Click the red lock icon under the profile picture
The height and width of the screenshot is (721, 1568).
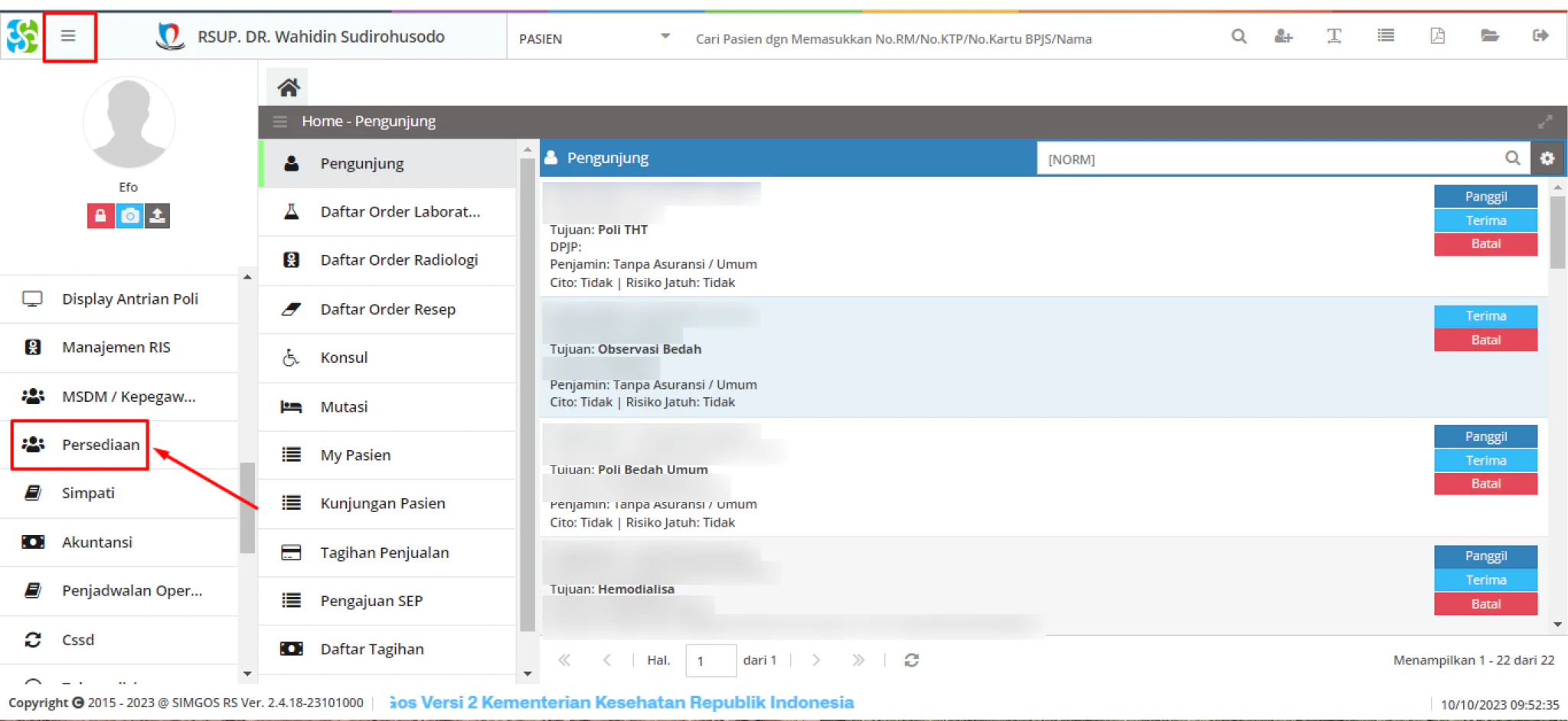click(100, 216)
